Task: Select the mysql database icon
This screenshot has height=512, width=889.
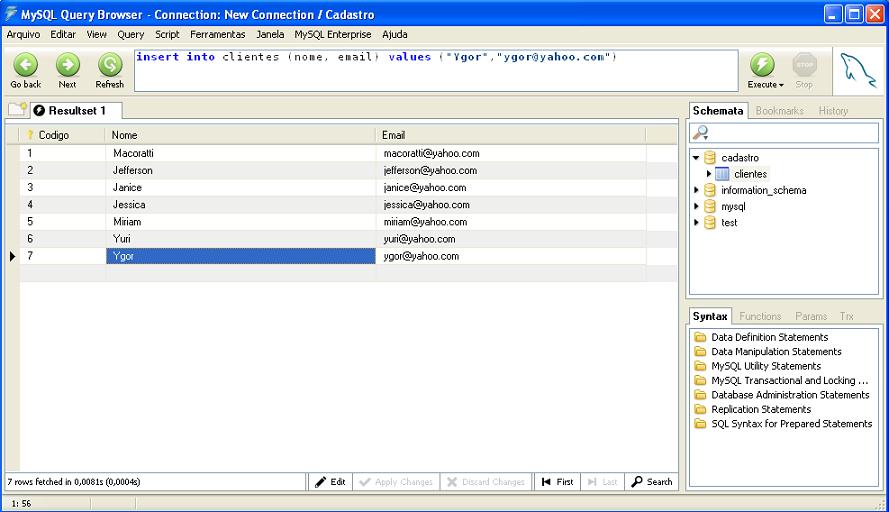Action: tap(710, 206)
